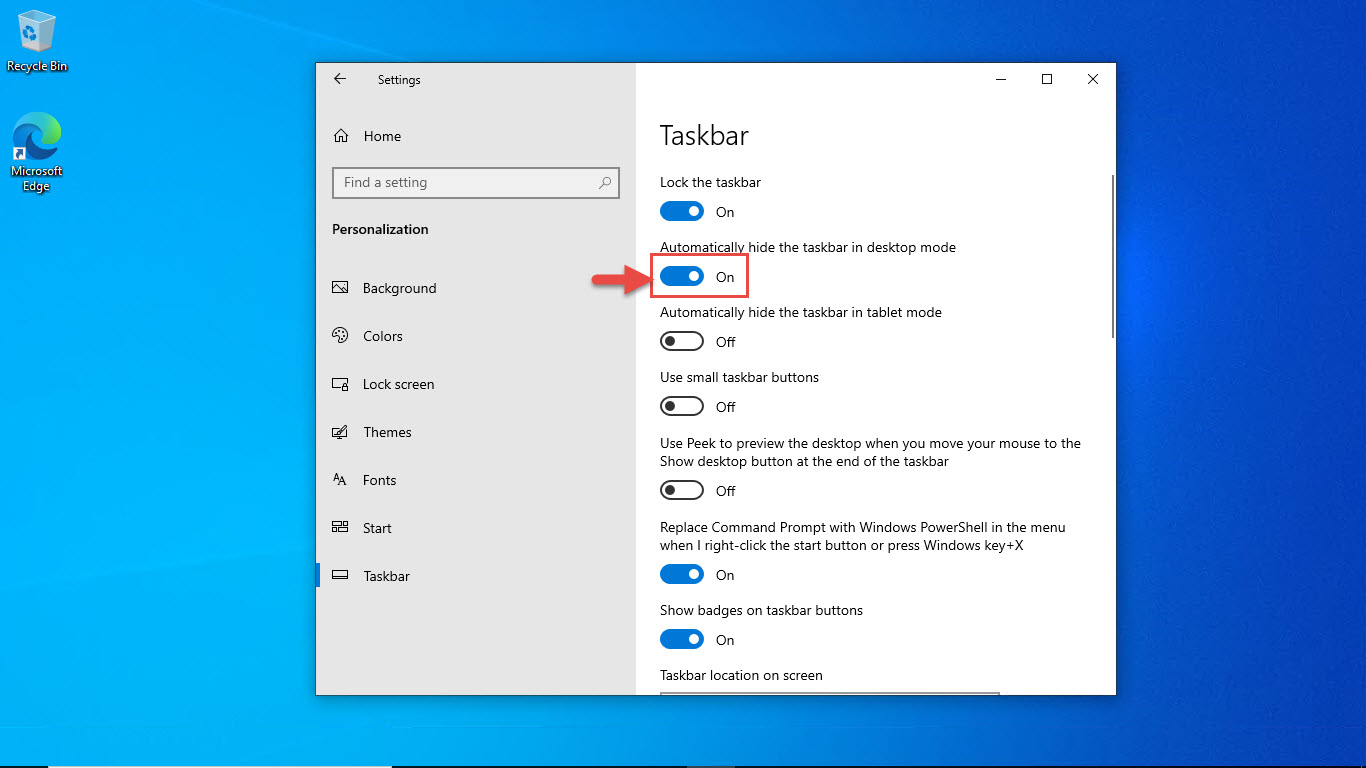
Task: Open the Fonts settings icon
Action: click(340, 479)
